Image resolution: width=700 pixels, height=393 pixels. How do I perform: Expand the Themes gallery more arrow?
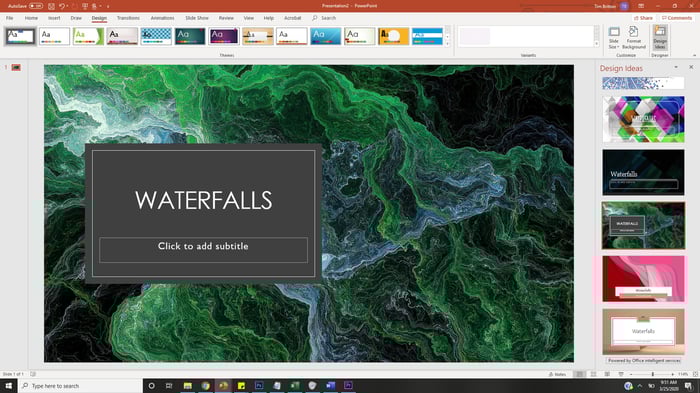pyautogui.click(x=447, y=44)
